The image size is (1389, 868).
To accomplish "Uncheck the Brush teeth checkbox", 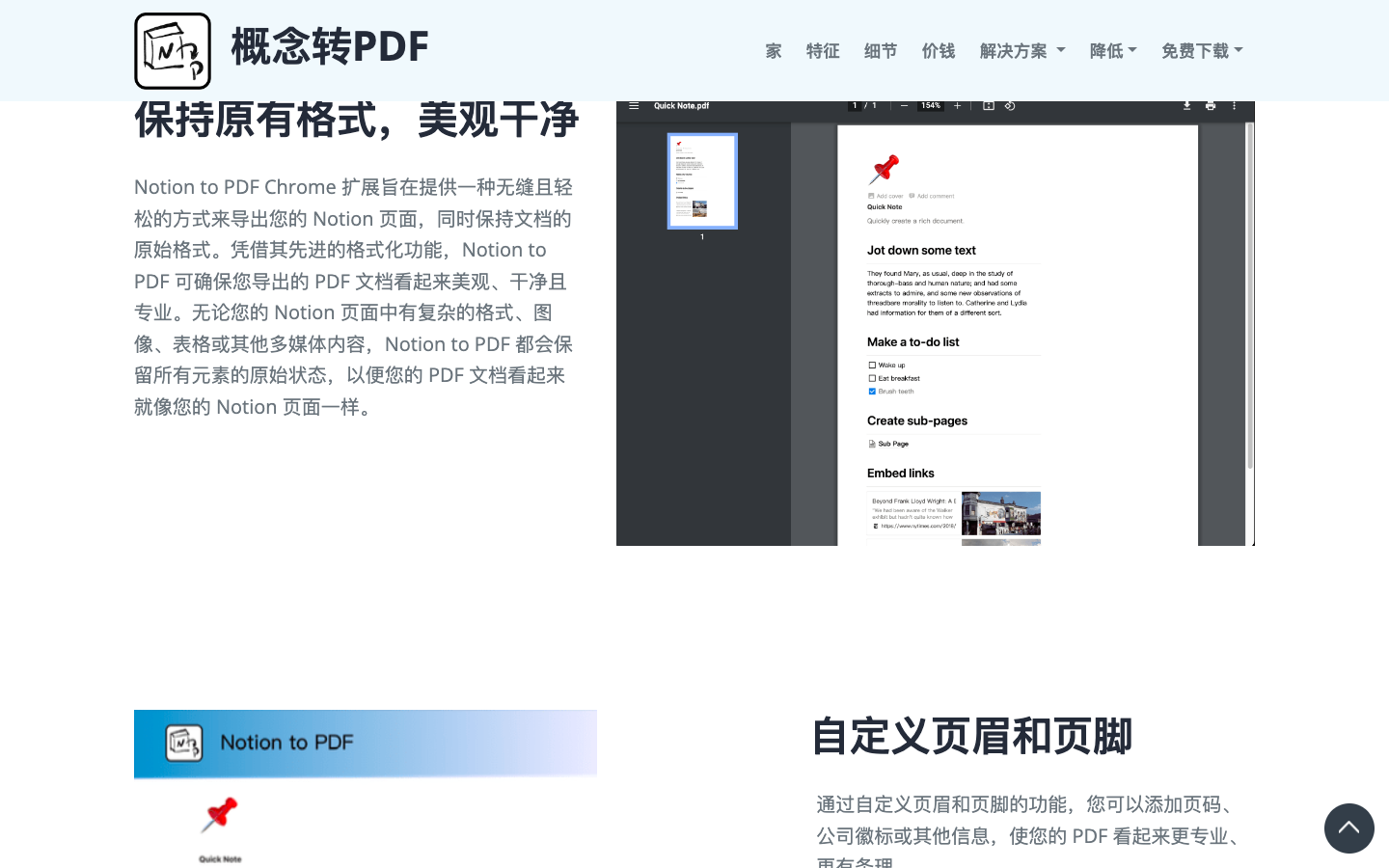I will pos(872,392).
